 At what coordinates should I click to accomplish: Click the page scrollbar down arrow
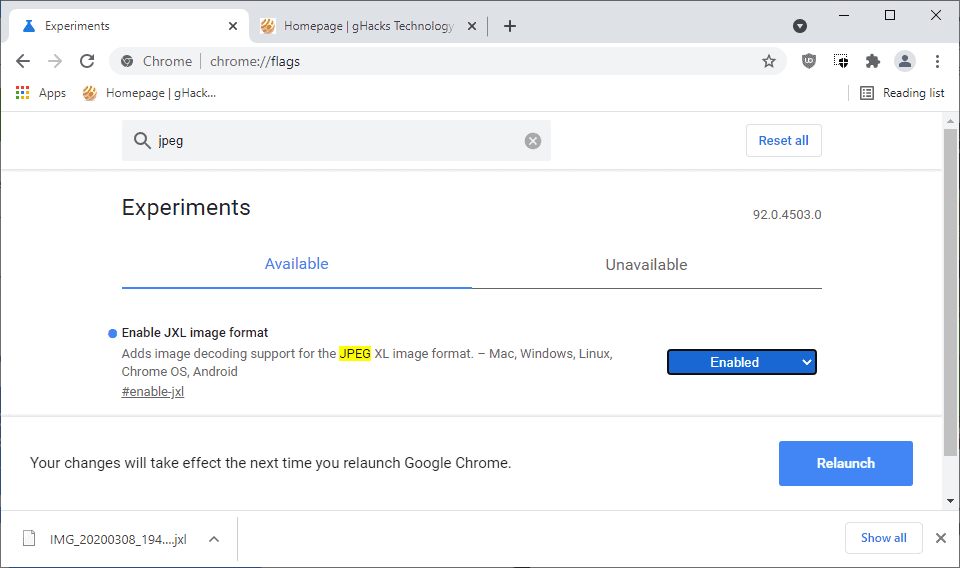point(950,501)
